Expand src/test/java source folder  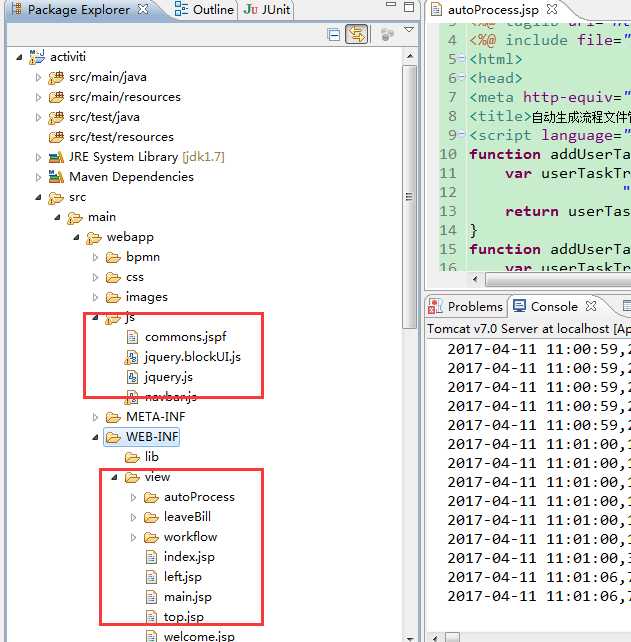38,118
